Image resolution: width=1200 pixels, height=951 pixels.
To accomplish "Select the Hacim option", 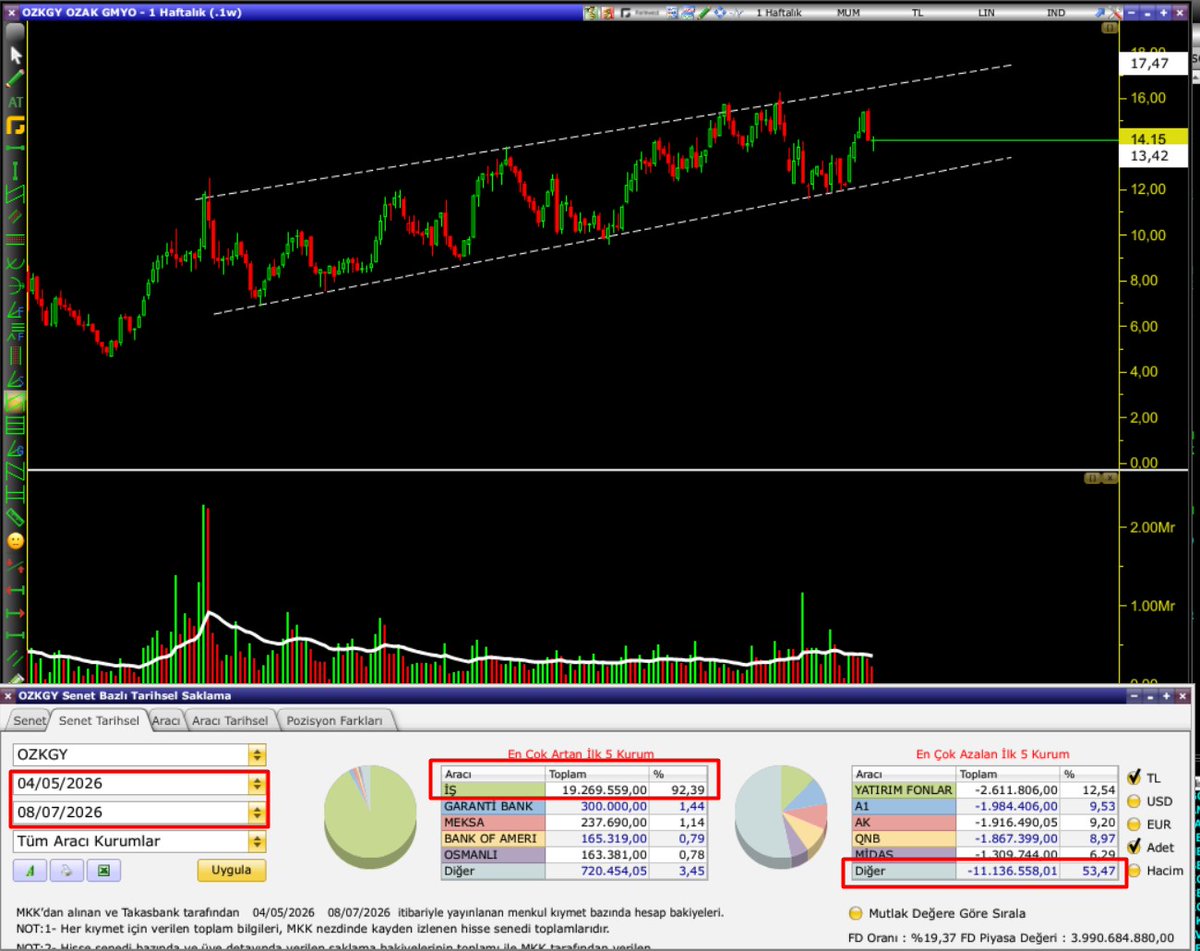I will click(x=1134, y=871).
